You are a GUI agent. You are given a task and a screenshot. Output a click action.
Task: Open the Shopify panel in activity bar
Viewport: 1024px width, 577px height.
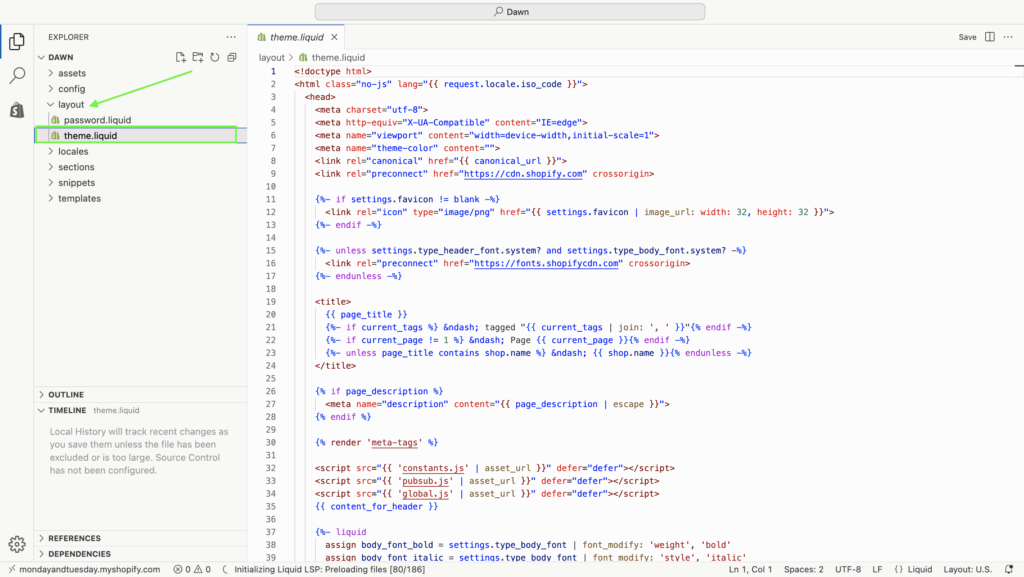click(x=17, y=110)
